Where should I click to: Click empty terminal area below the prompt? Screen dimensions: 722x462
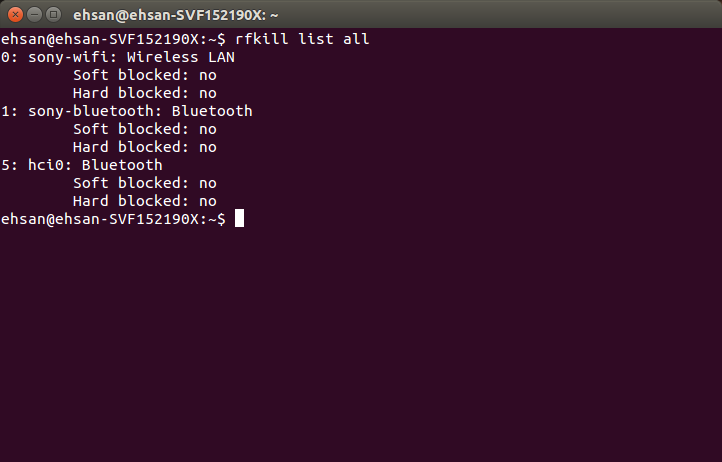point(361,341)
